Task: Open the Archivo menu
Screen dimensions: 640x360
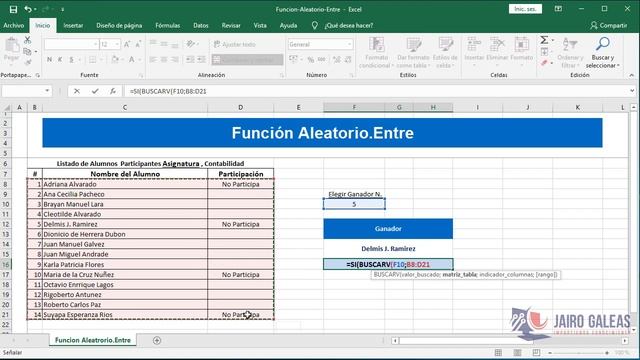Action: point(13,25)
